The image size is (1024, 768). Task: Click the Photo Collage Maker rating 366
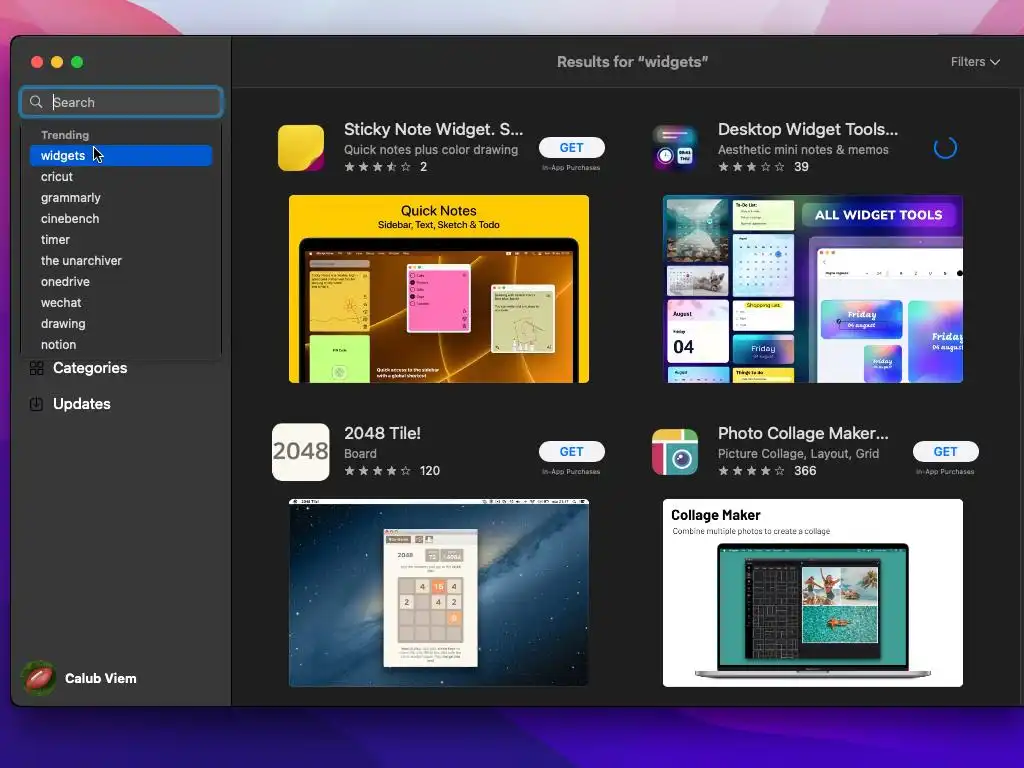point(767,471)
